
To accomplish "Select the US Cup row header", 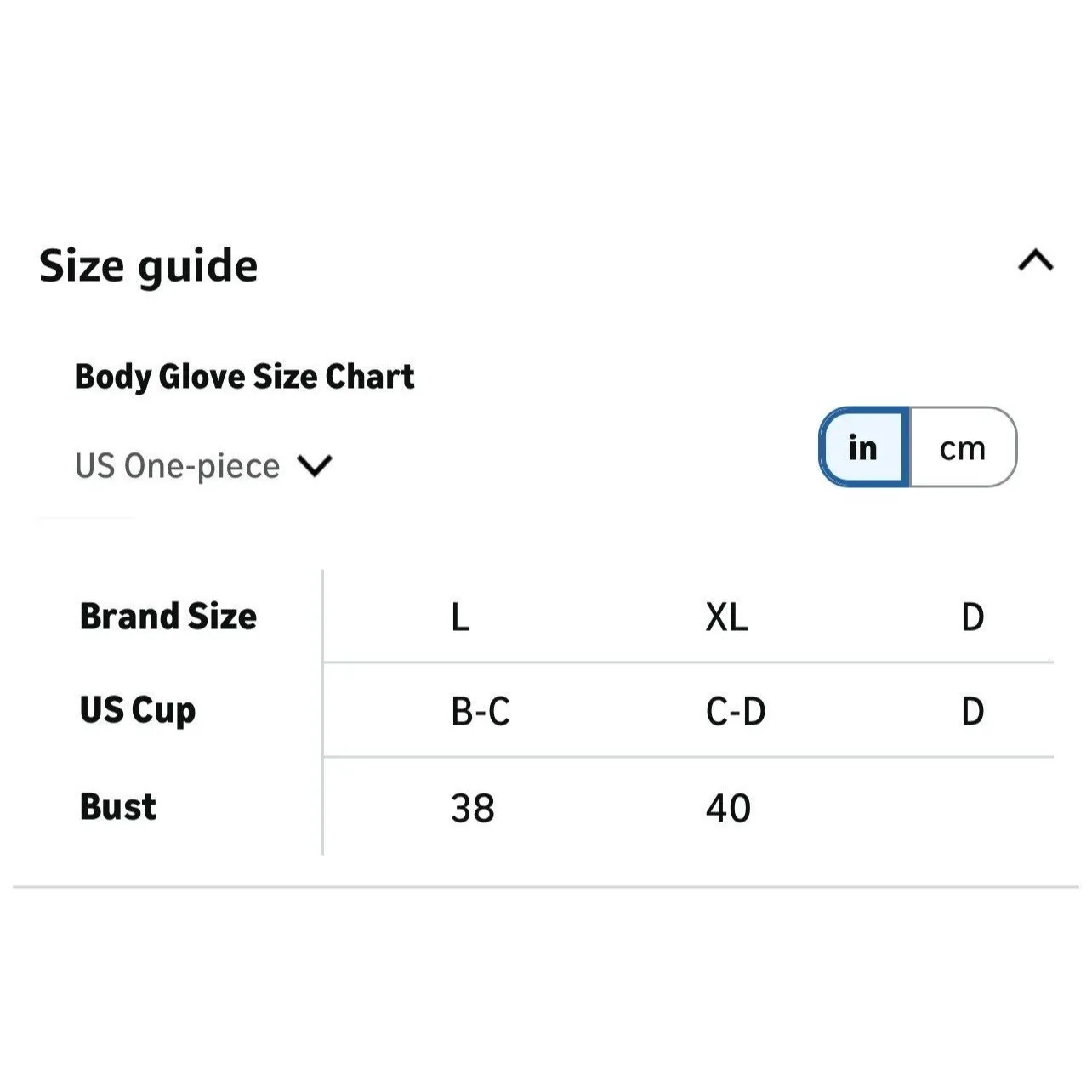I will 138,711.
